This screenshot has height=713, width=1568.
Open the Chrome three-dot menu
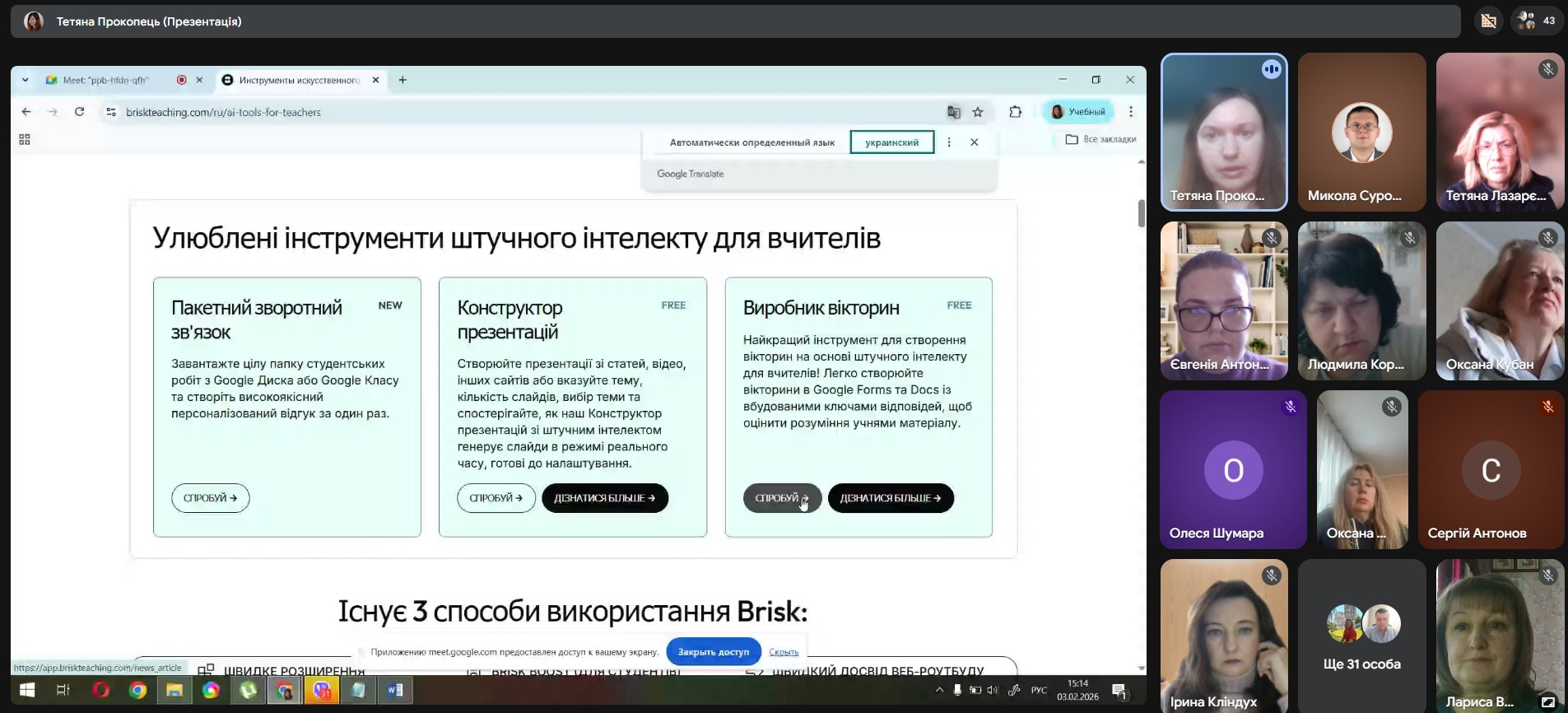(1131, 112)
